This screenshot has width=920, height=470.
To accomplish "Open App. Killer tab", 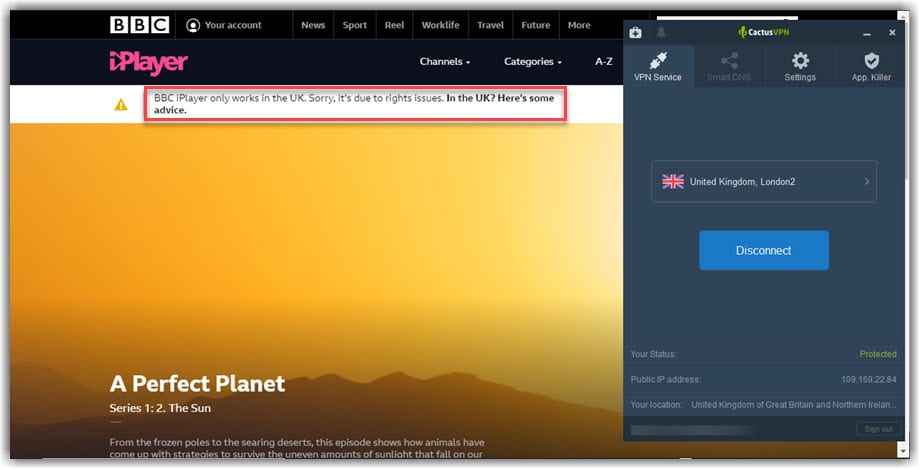I will pos(871,66).
